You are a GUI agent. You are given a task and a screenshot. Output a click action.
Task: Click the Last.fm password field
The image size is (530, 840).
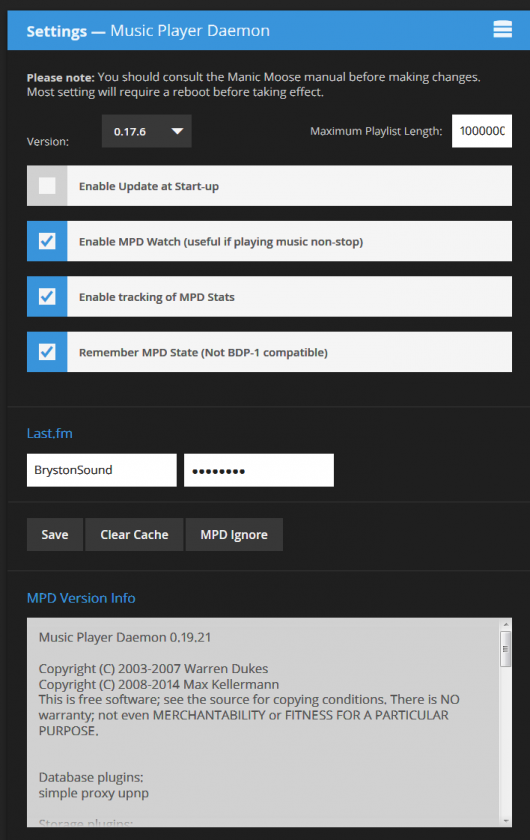(x=259, y=470)
